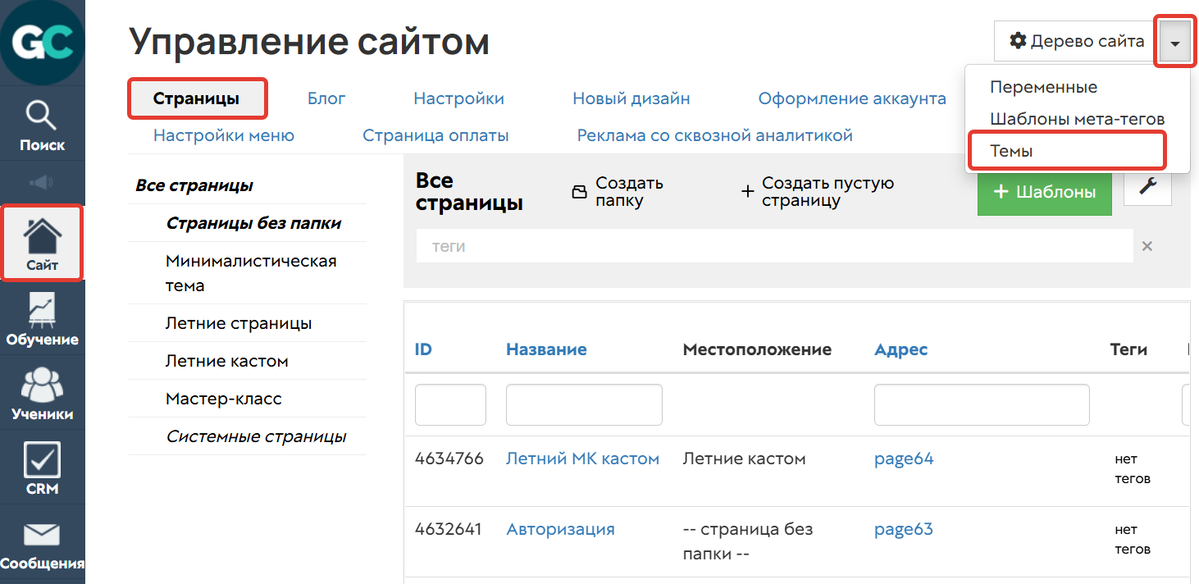Image resolution: width=1199 pixels, height=584 pixels.
Task: Clear the tags field with X icon
Action: pos(1146,246)
